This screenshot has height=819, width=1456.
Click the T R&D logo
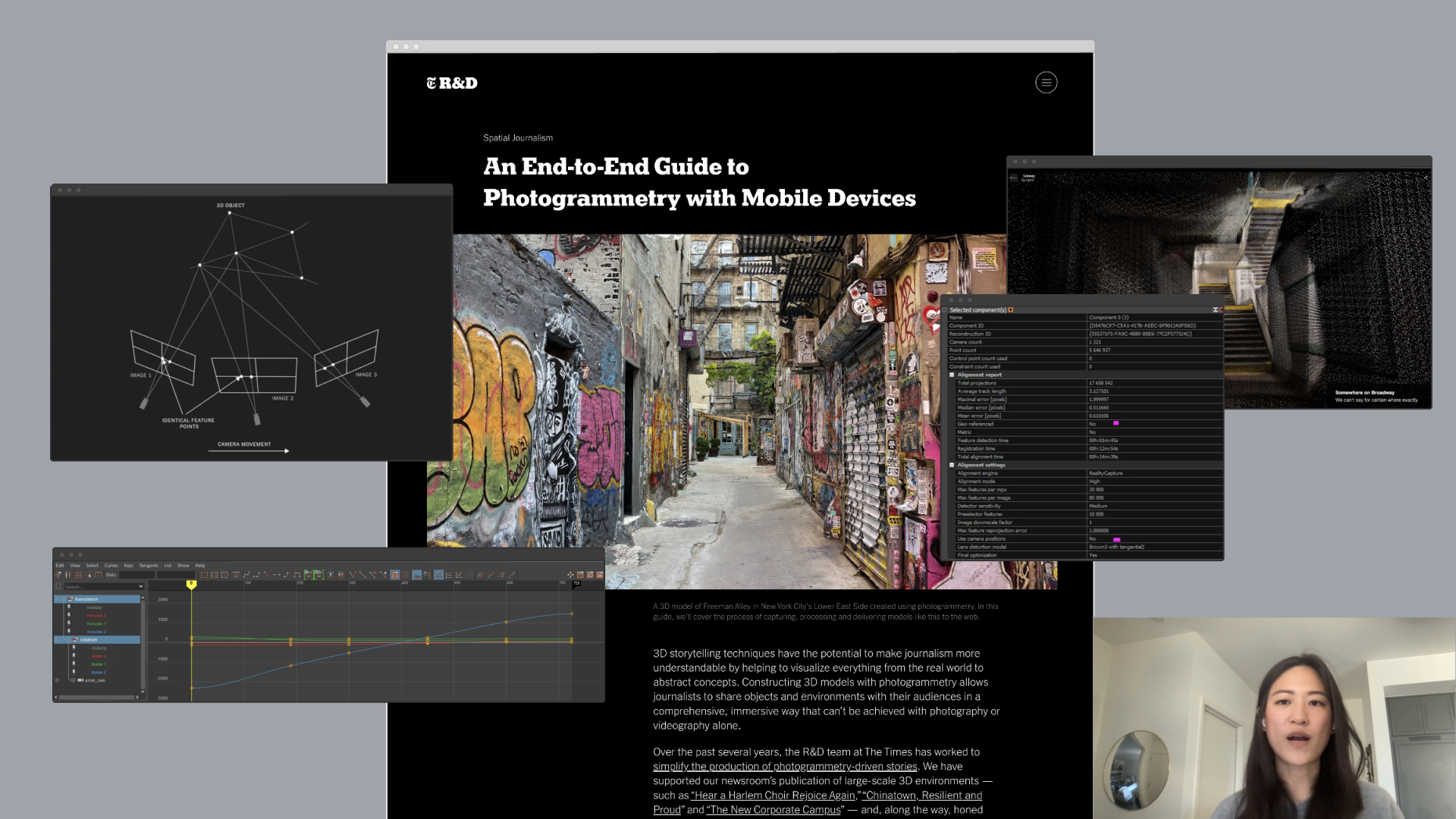[452, 83]
